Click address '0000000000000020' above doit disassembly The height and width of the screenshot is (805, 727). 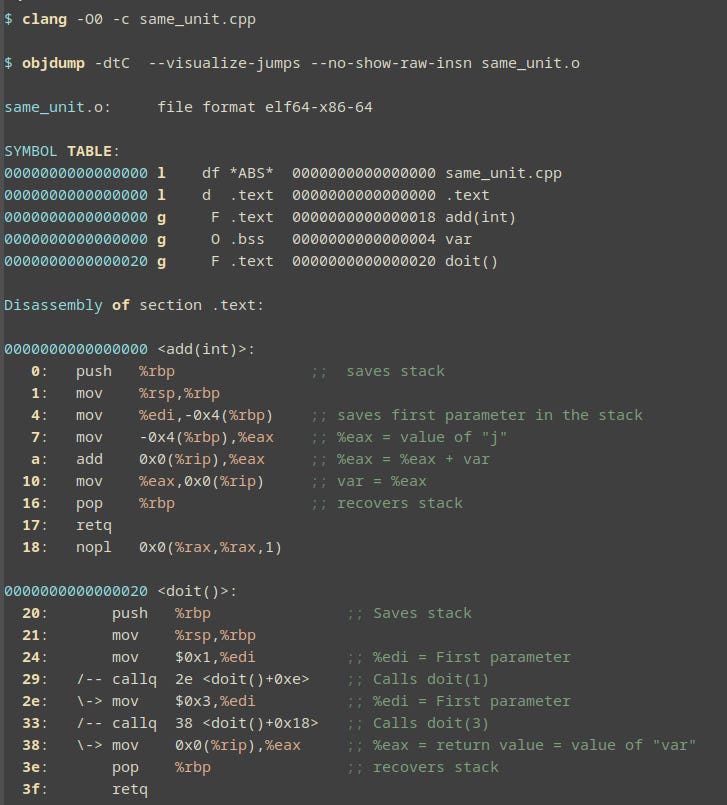click(x=76, y=591)
